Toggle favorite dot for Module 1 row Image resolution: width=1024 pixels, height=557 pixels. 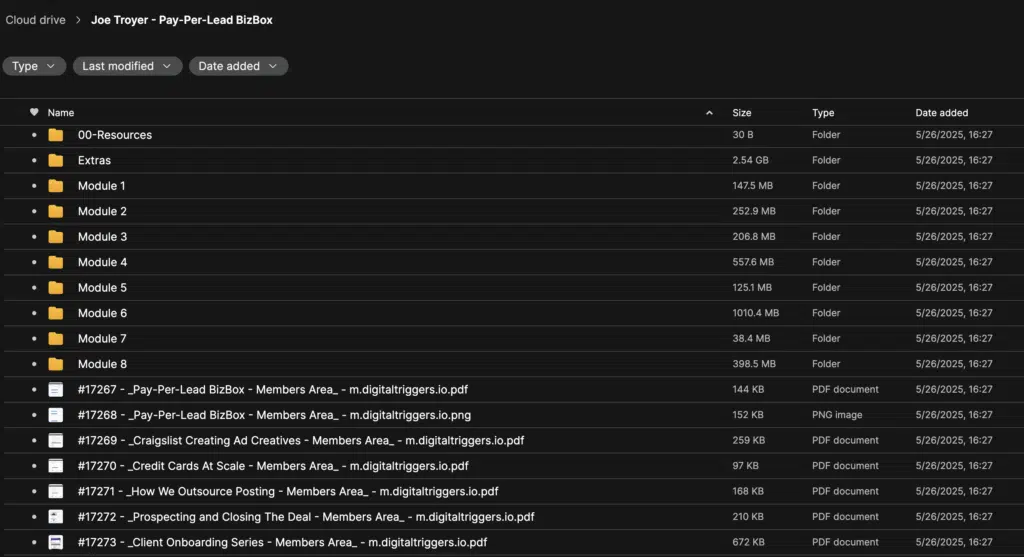34,186
